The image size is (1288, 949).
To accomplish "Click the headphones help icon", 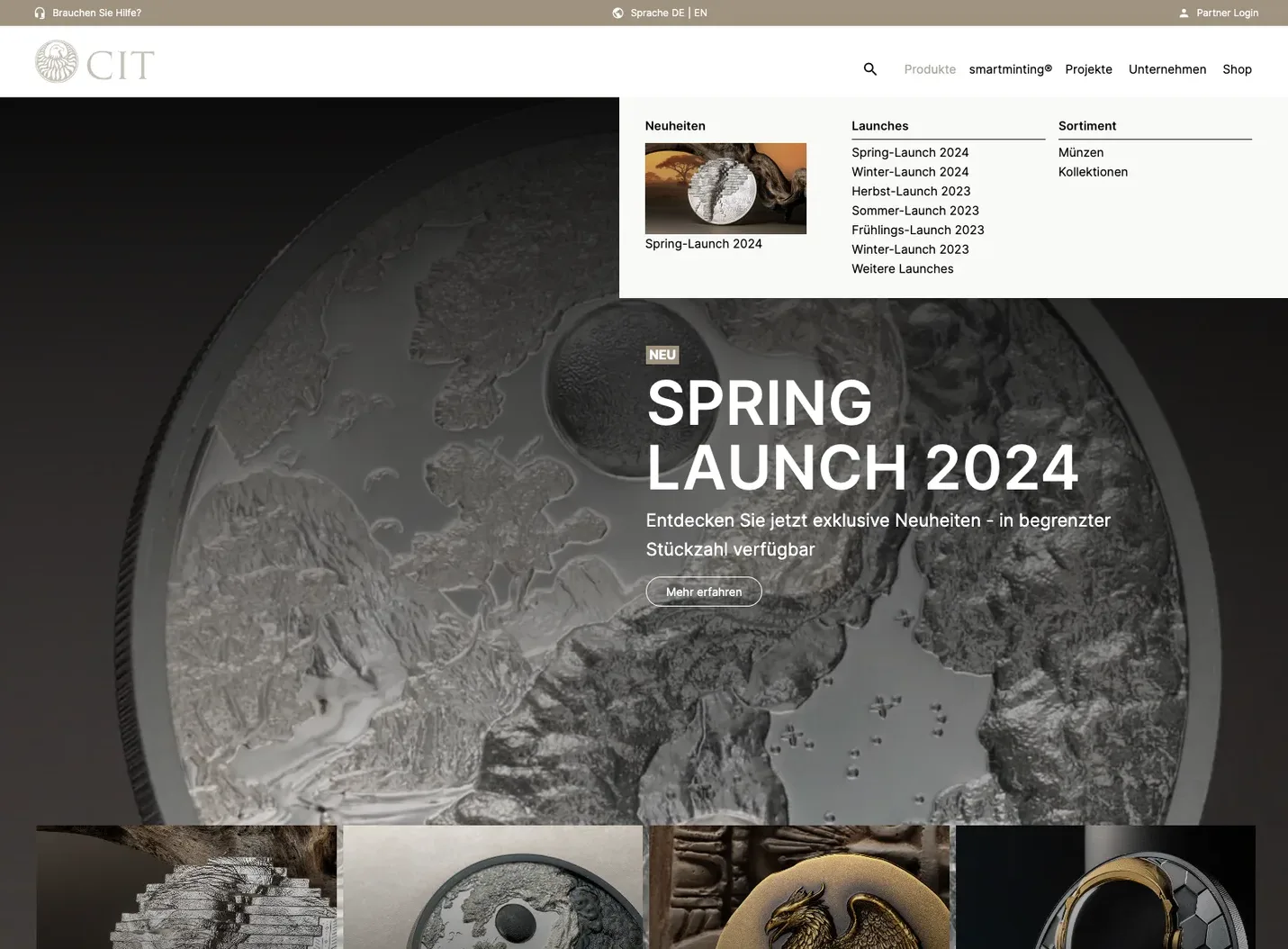I will [40, 13].
